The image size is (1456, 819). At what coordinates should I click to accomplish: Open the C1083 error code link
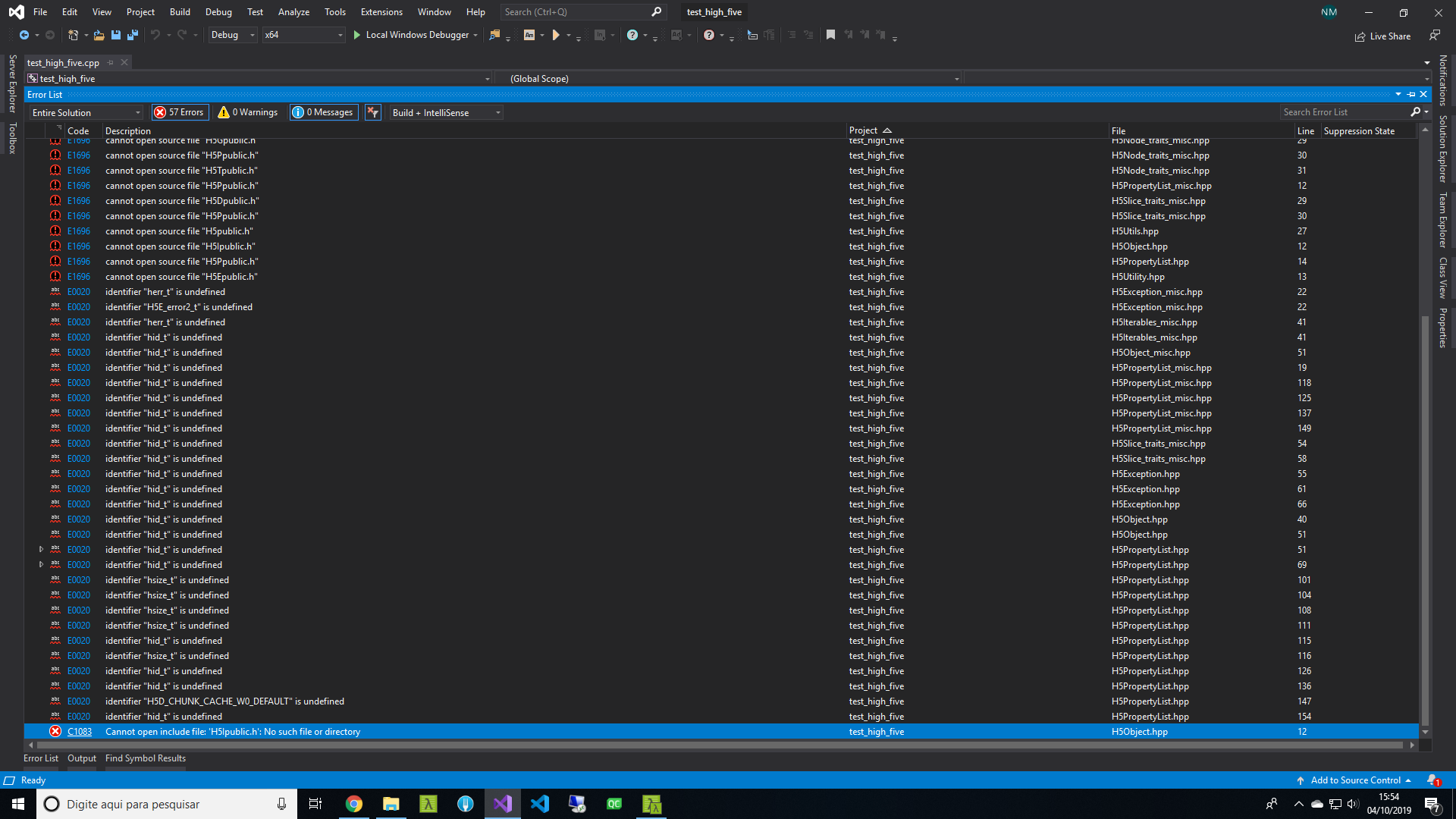[x=79, y=731]
